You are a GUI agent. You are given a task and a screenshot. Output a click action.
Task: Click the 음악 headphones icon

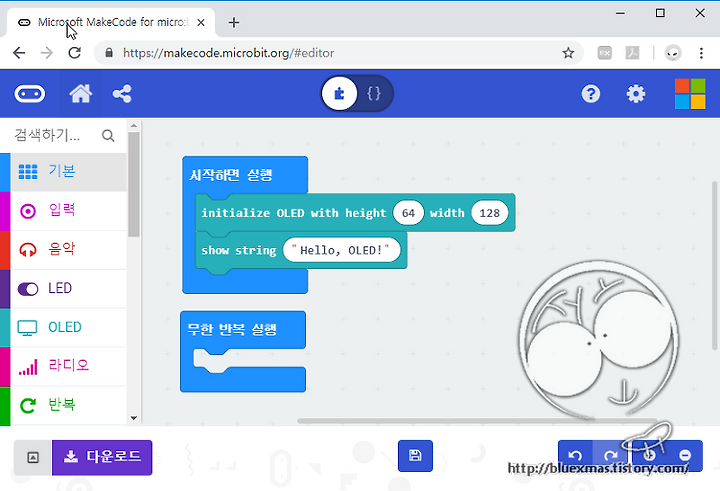pos(28,250)
